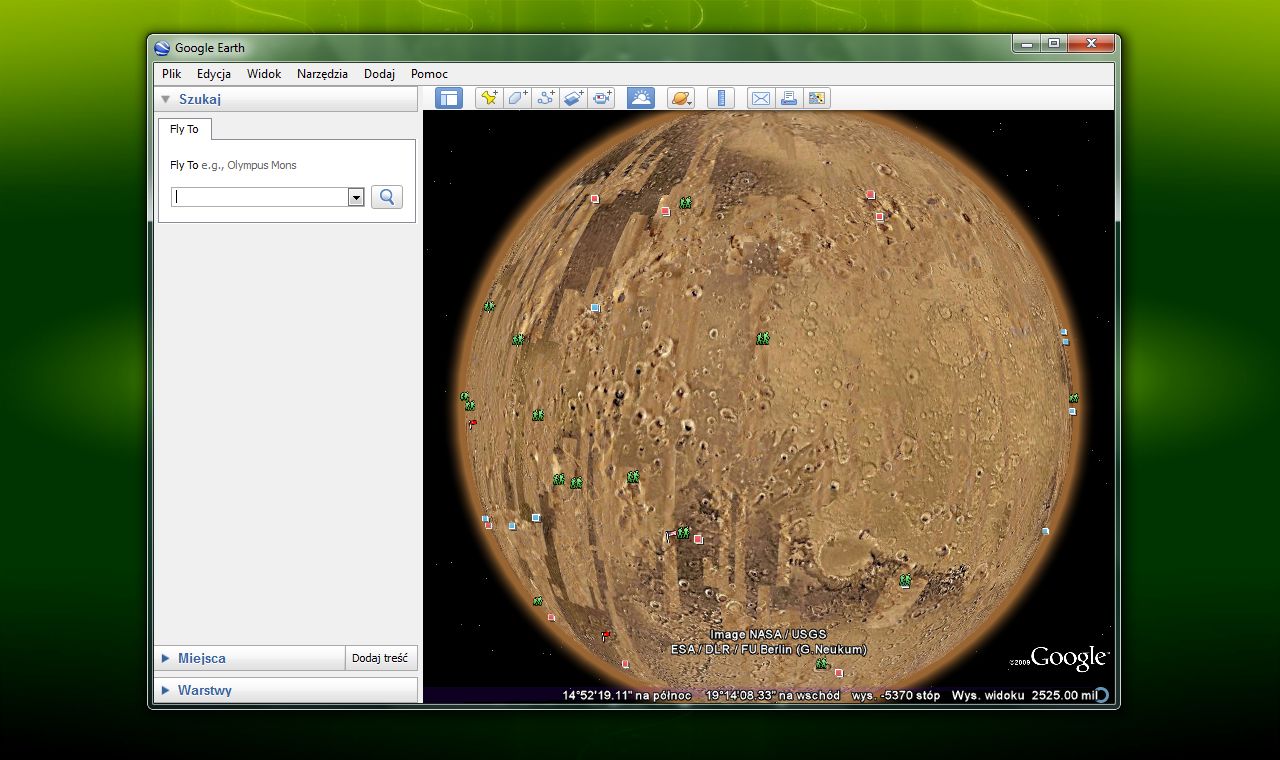This screenshot has width=1280, height=760.
Task: Close the Google Earth window
Action: coord(1091,43)
